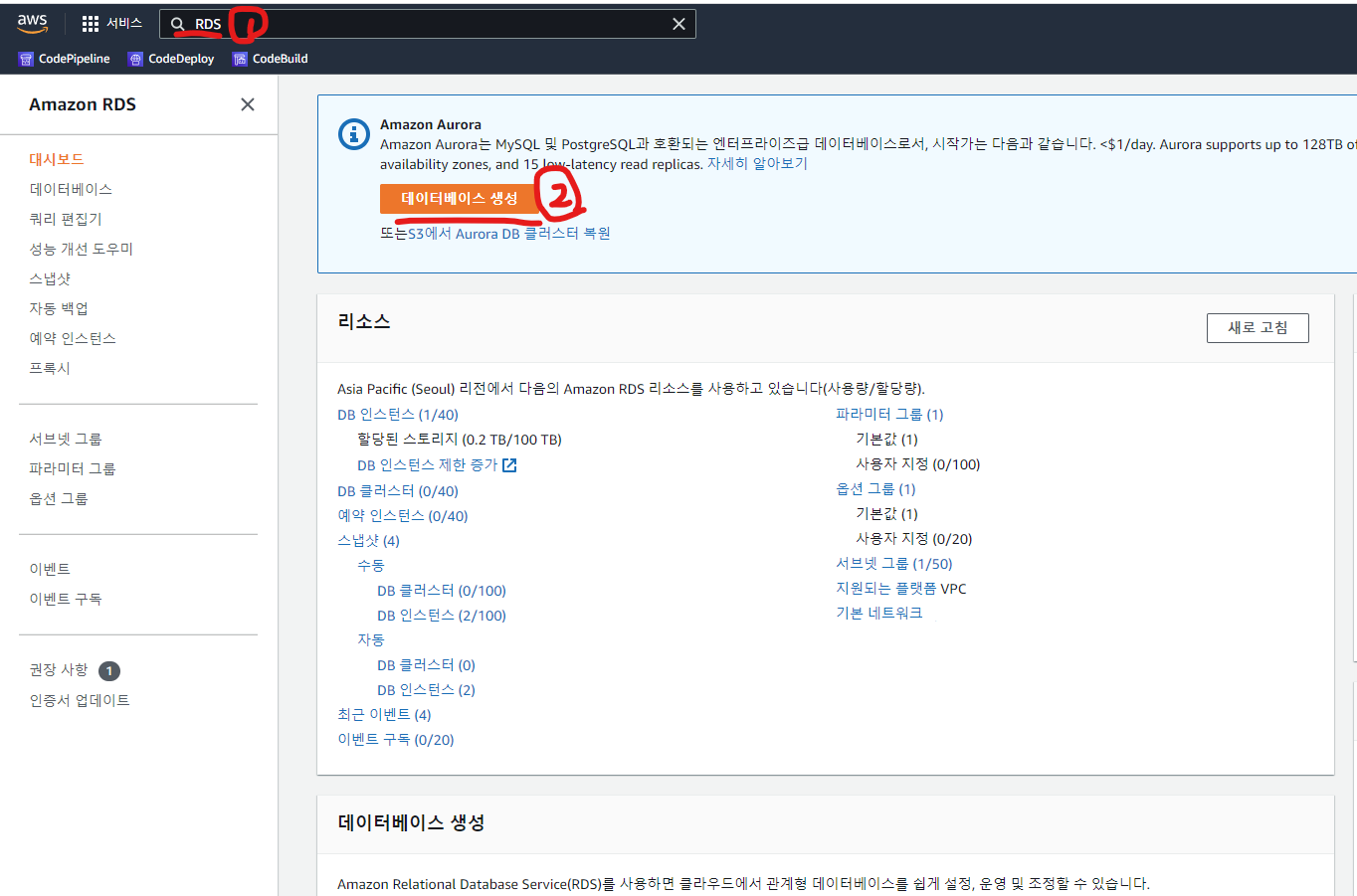Click the external link icon next to 제한 증가
Image resolution: width=1357 pixels, height=896 pixels.
pyautogui.click(x=509, y=465)
